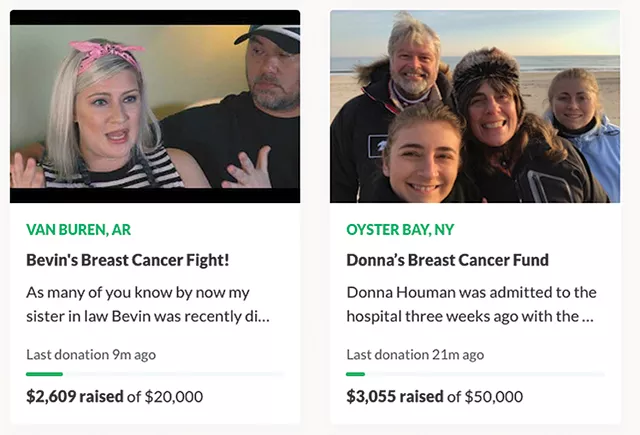The image size is (640, 435).
Task: Open the Donna's Breast Cancer Fund beach photo
Action: 475,106
